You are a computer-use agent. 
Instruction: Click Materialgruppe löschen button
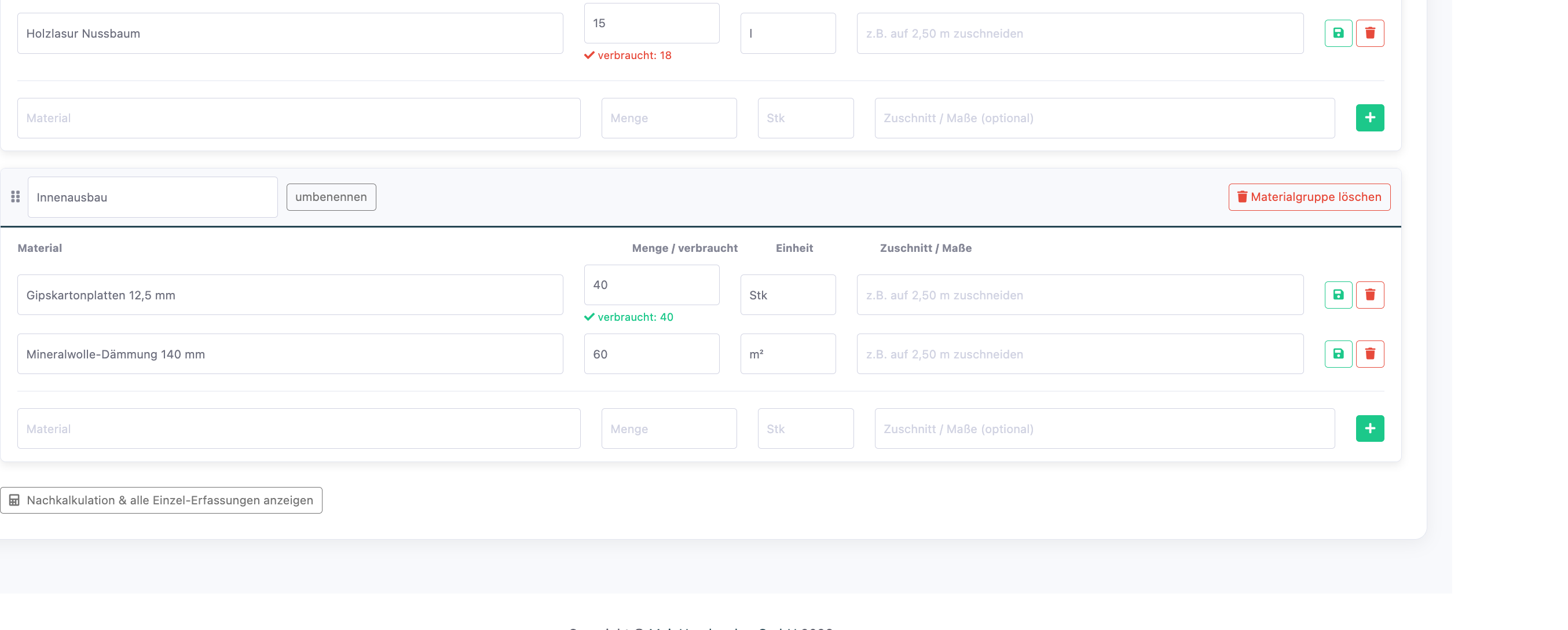(1309, 197)
